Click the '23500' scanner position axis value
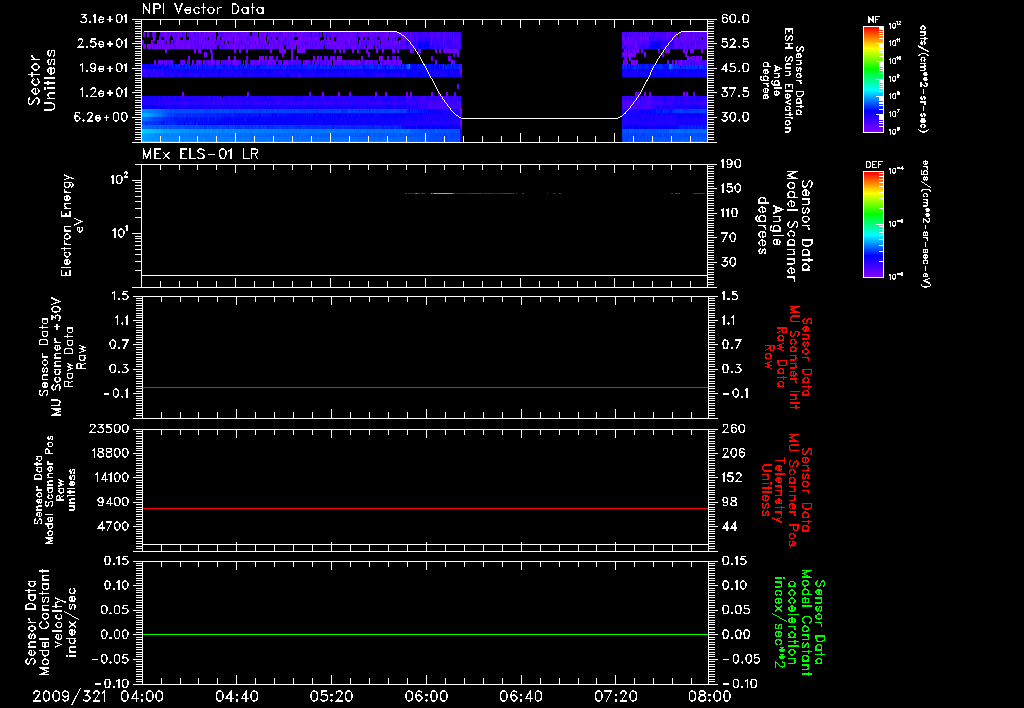Image resolution: width=1024 pixels, height=708 pixels. [108, 428]
